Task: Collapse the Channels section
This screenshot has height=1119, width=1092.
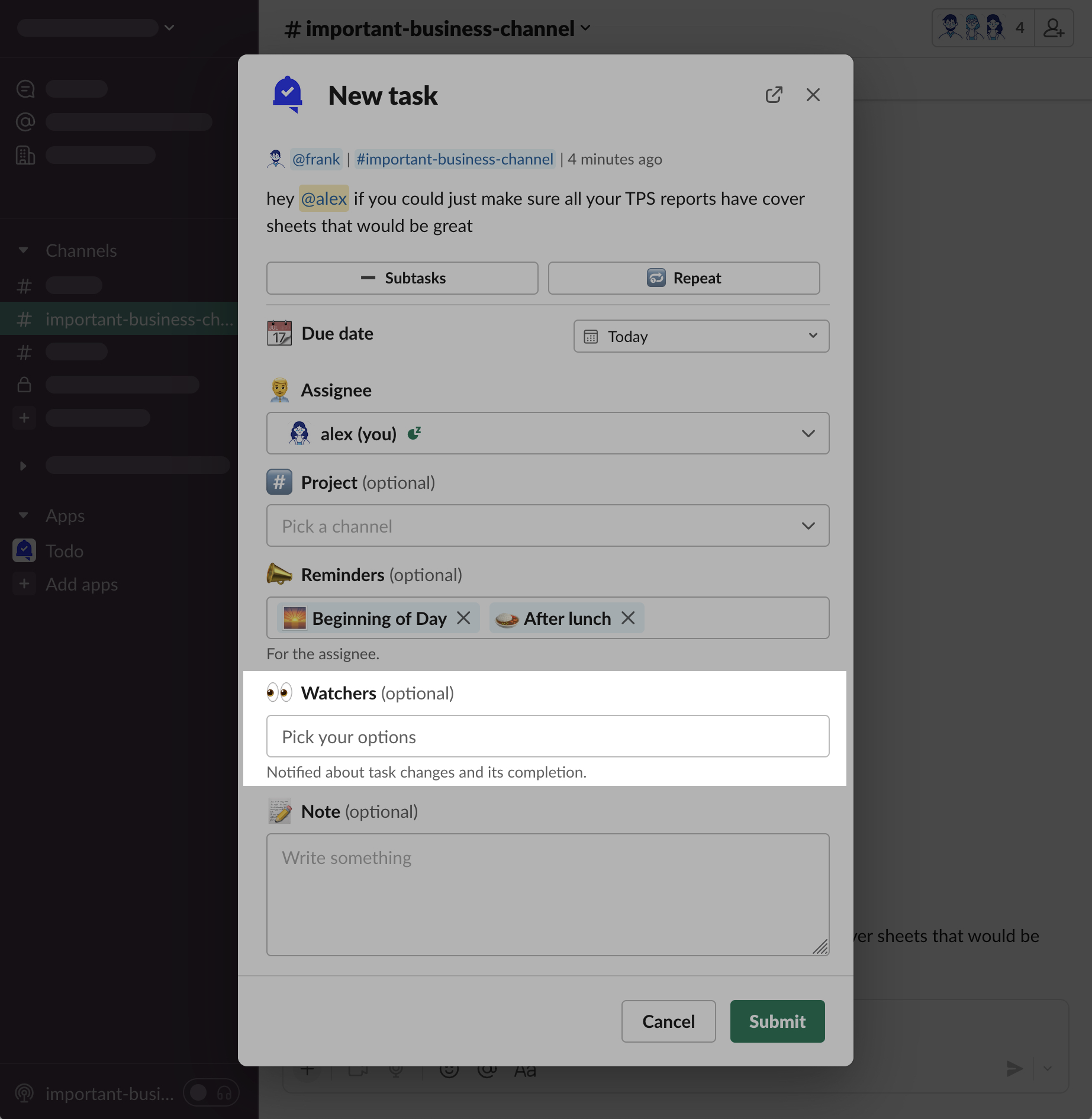Action: point(24,250)
